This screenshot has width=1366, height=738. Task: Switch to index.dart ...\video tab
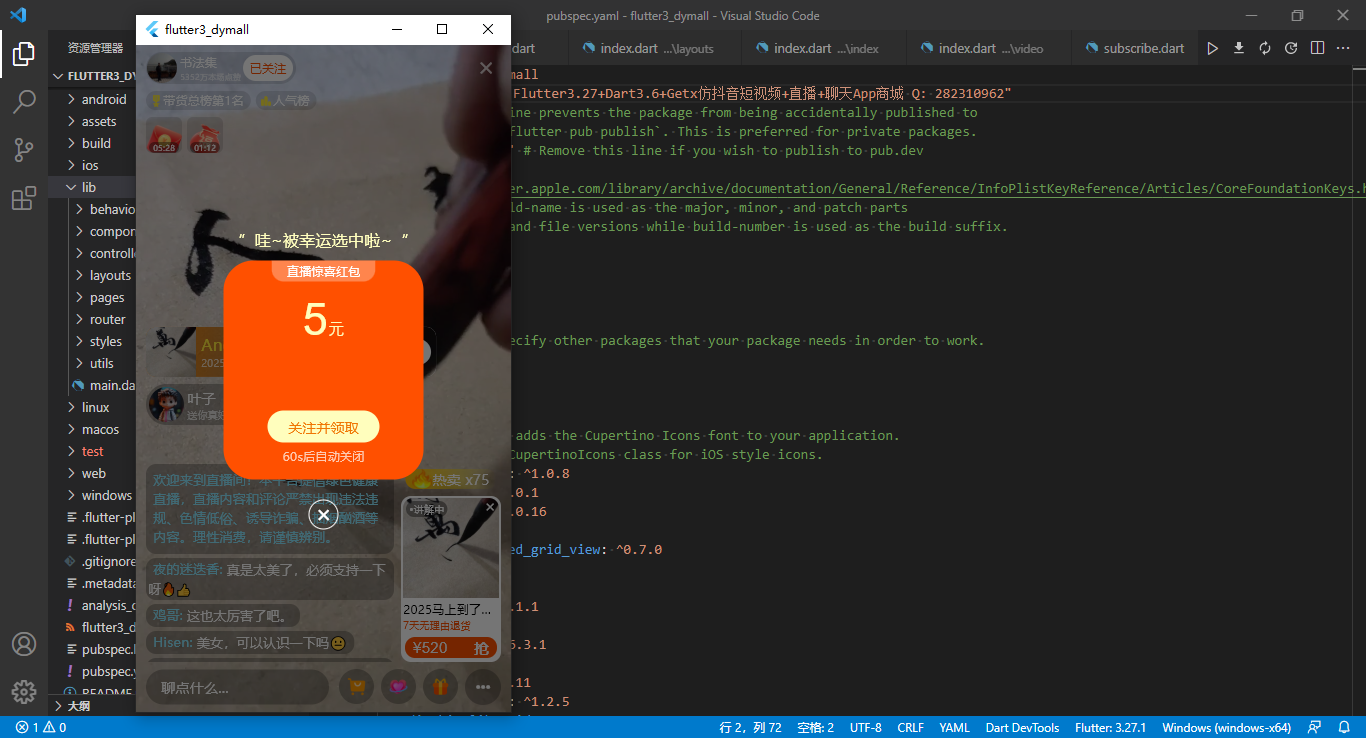pyautogui.click(x=989, y=48)
